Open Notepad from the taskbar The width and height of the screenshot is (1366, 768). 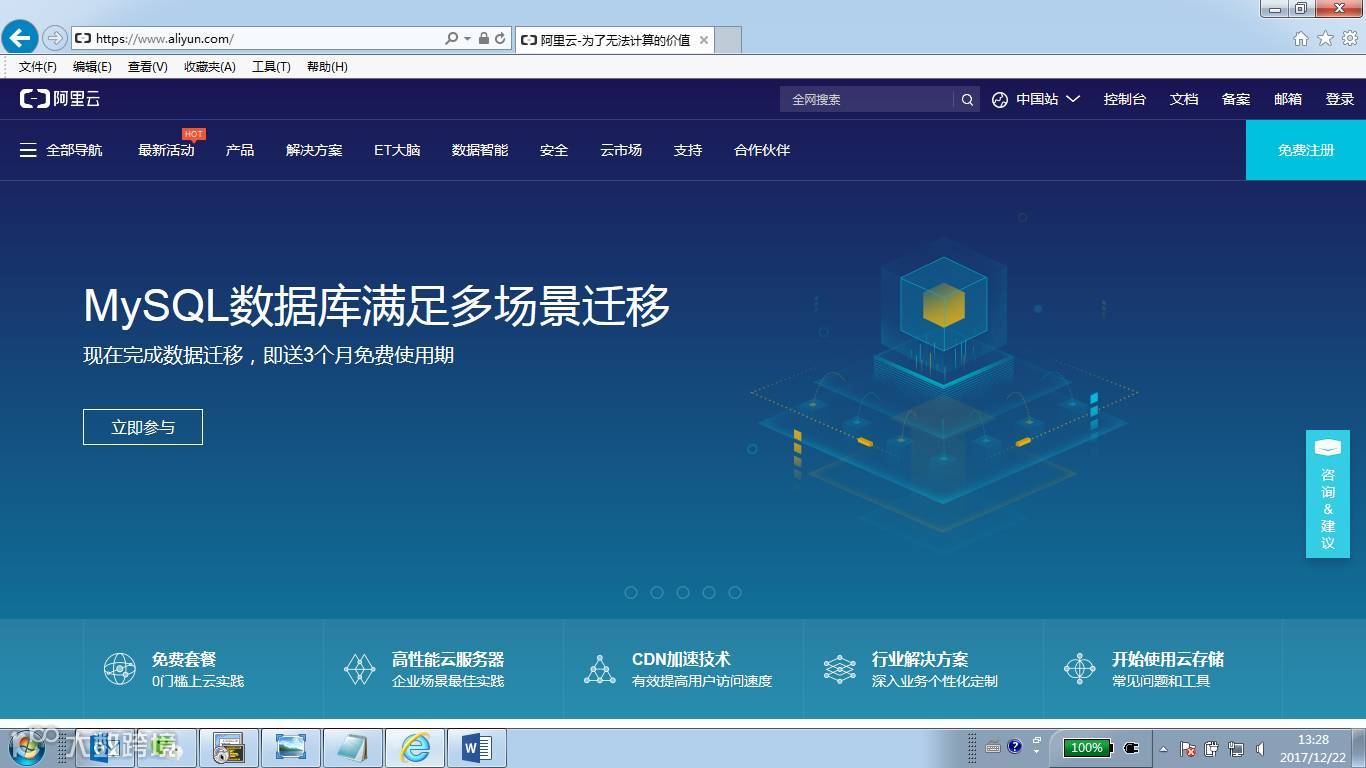tap(353, 748)
